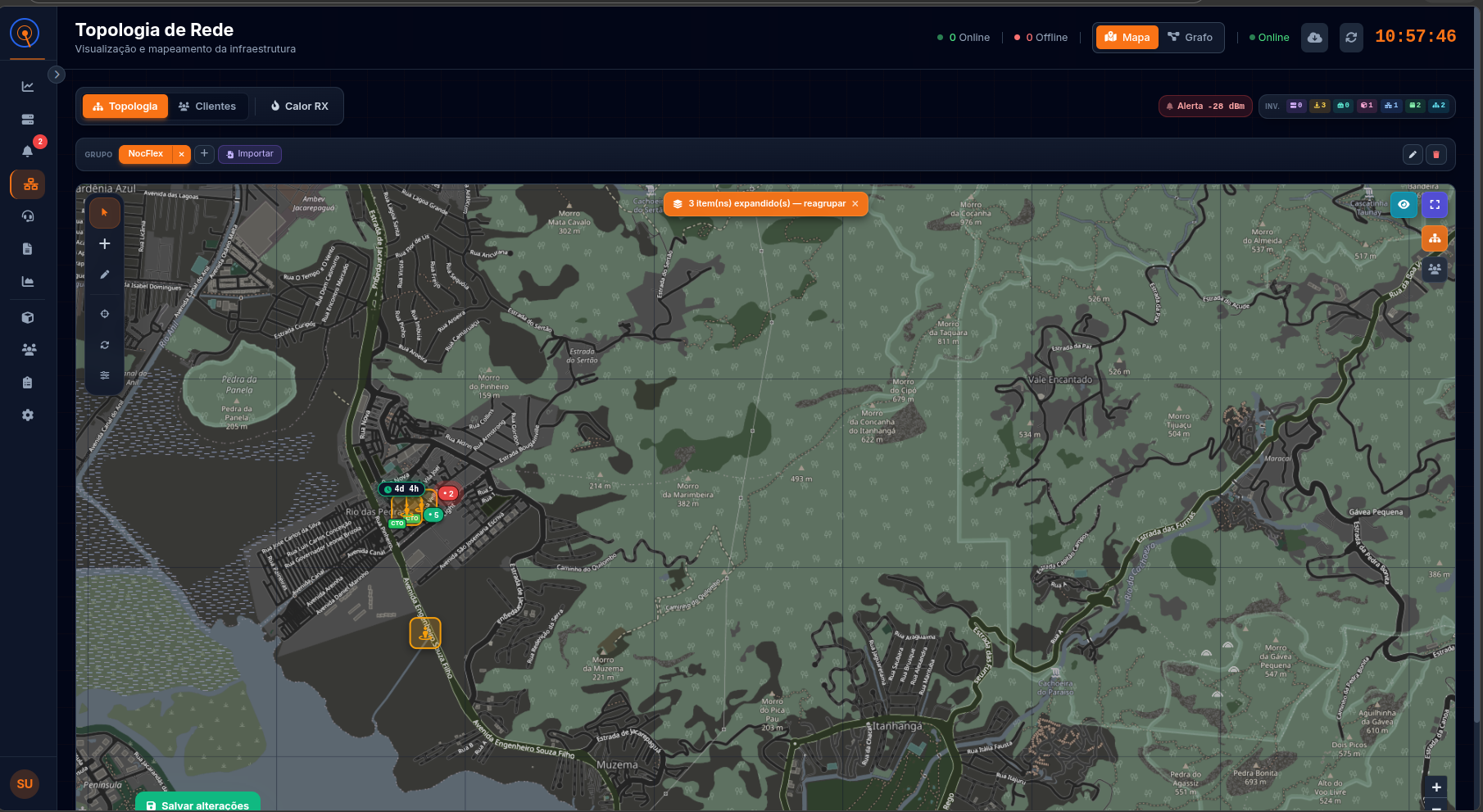Image resolution: width=1483 pixels, height=812 pixels.
Task: Select the cursor pointer tool on map
Action: [104, 213]
